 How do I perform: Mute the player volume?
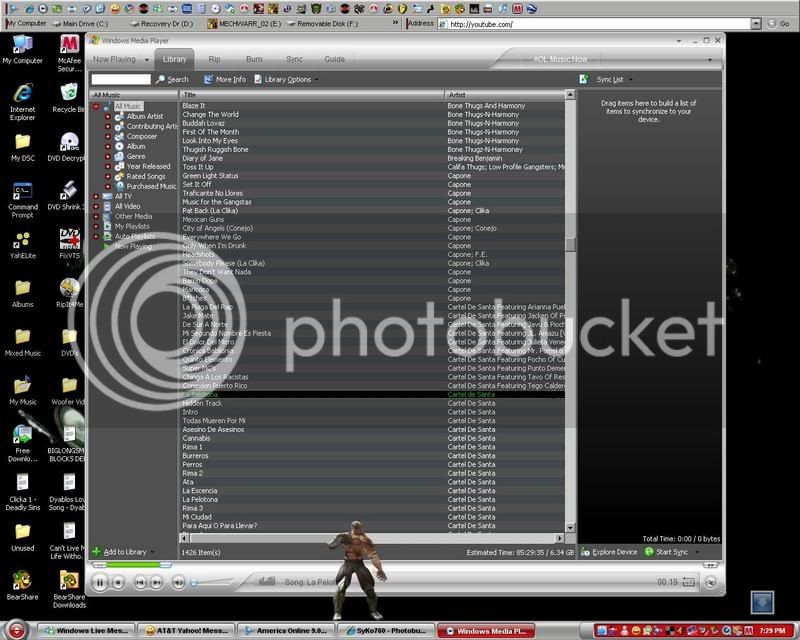(179, 582)
